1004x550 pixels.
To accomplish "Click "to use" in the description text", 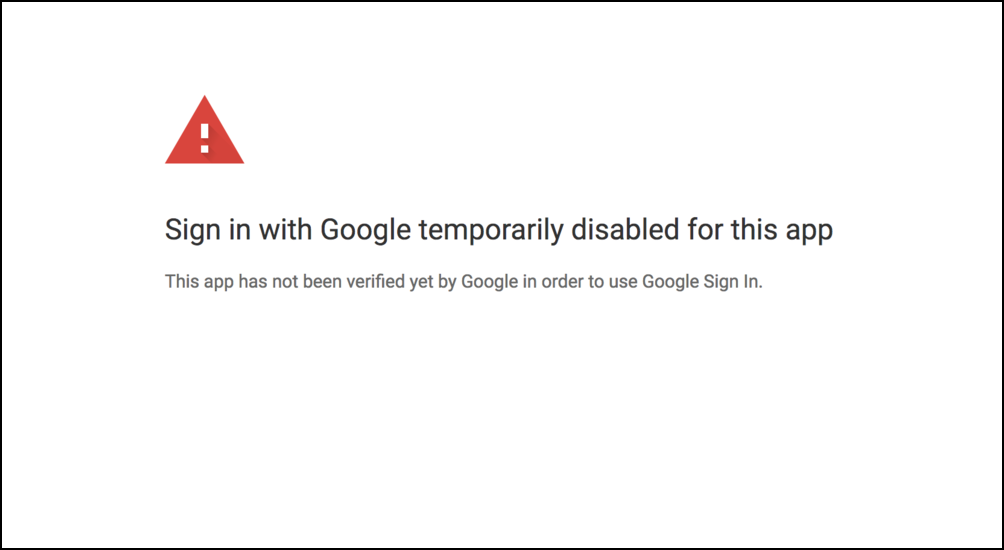I will [x=613, y=282].
